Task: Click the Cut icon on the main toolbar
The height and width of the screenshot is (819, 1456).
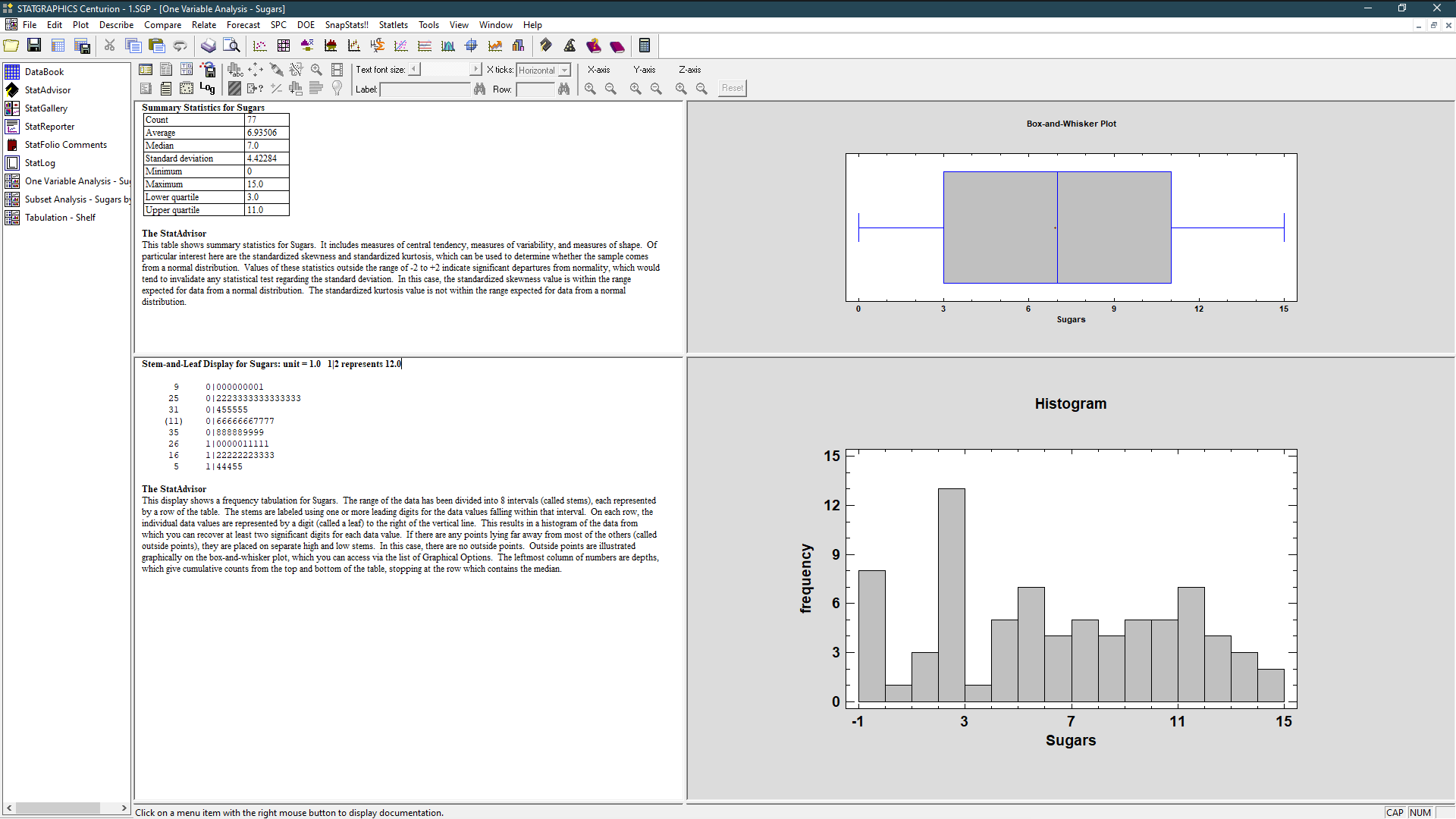Action: point(109,45)
